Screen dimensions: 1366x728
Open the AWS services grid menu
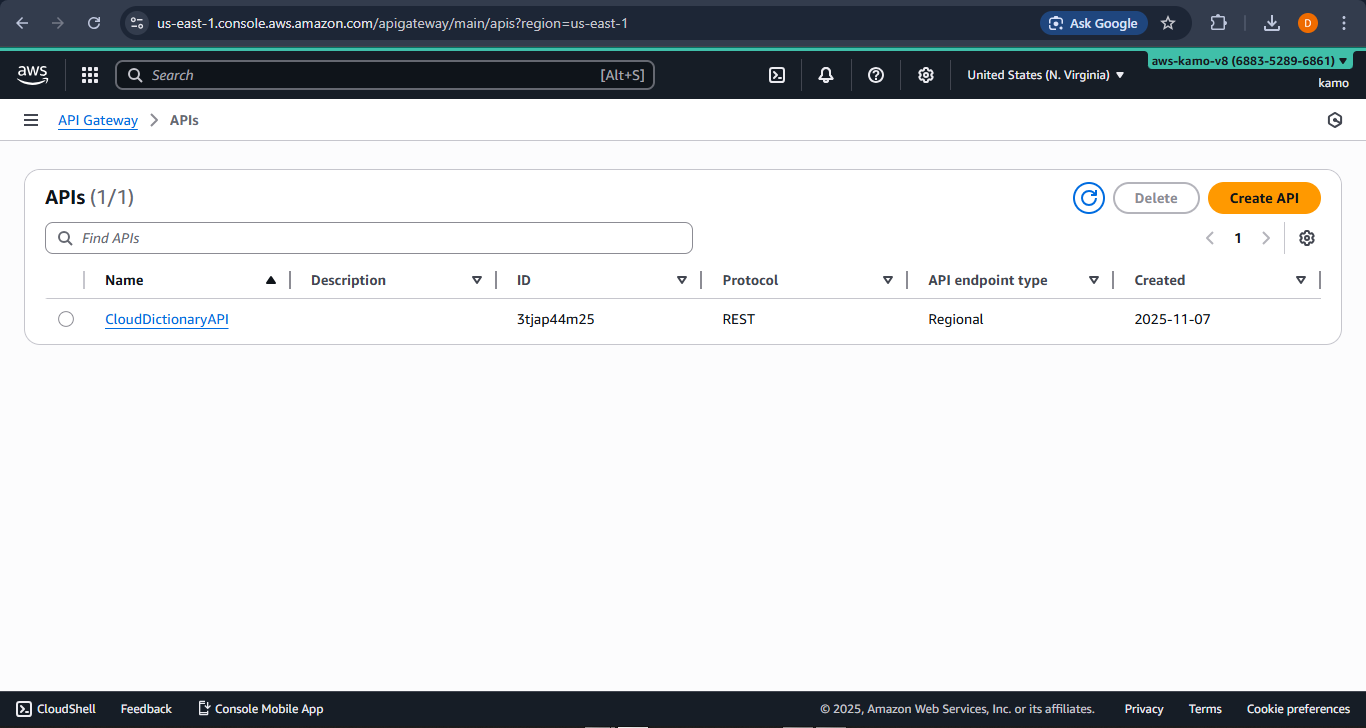tap(89, 74)
